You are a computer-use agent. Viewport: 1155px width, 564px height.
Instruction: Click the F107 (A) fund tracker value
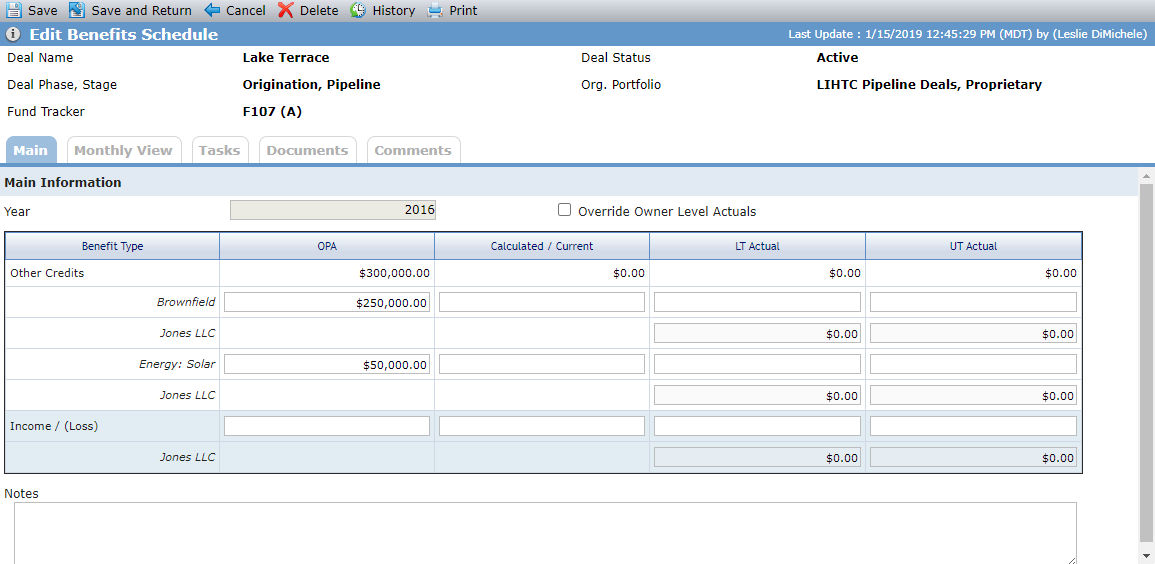tap(272, 112)
